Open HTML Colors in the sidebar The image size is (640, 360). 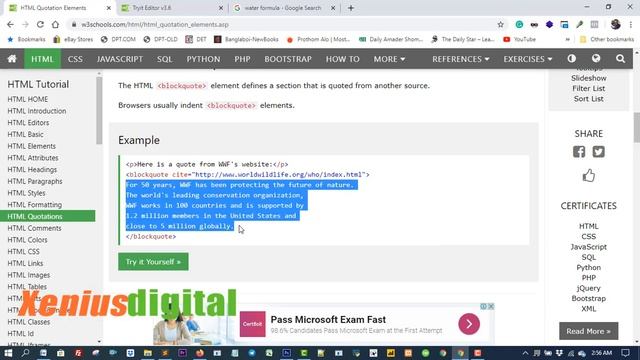(27, 240)
